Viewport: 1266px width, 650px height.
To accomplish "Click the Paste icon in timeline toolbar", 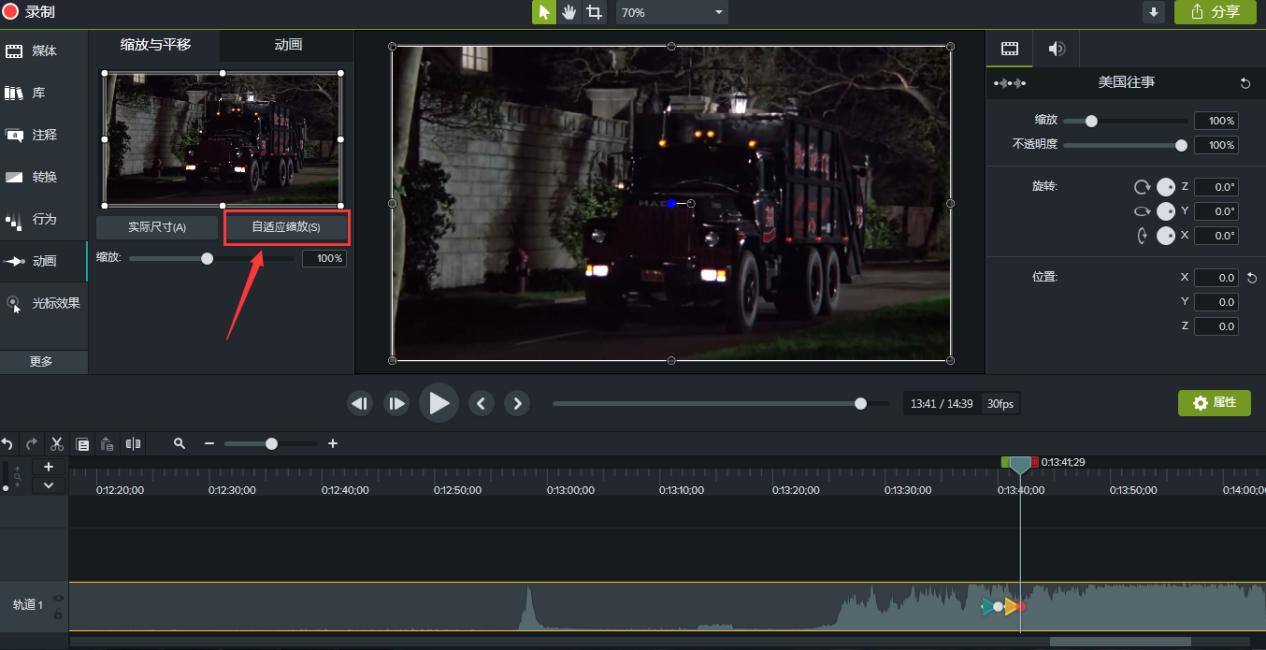I will point(107,444).
